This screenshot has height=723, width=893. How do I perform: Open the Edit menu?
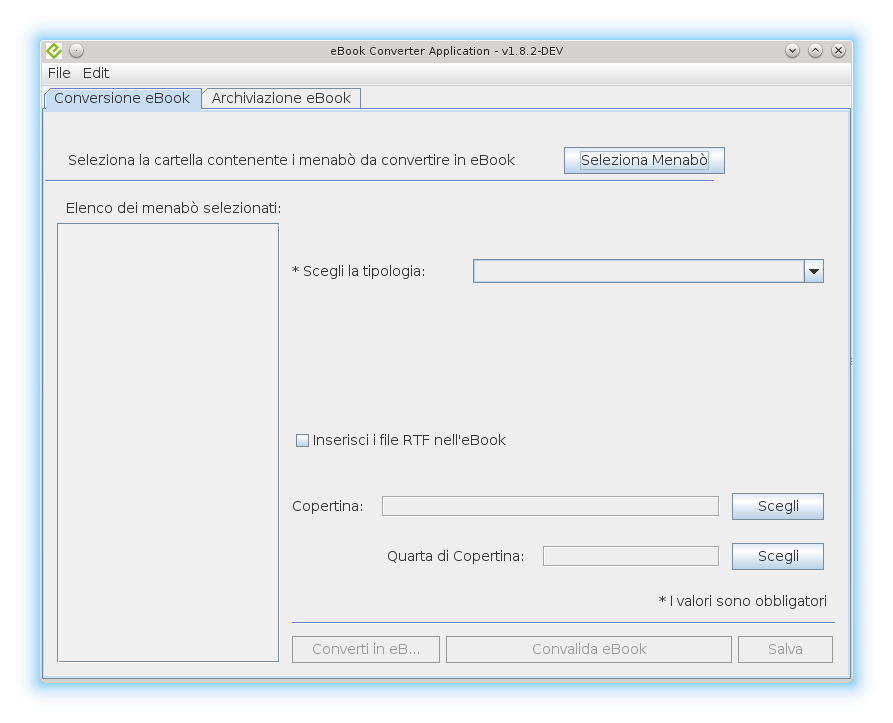coord(96,73)
